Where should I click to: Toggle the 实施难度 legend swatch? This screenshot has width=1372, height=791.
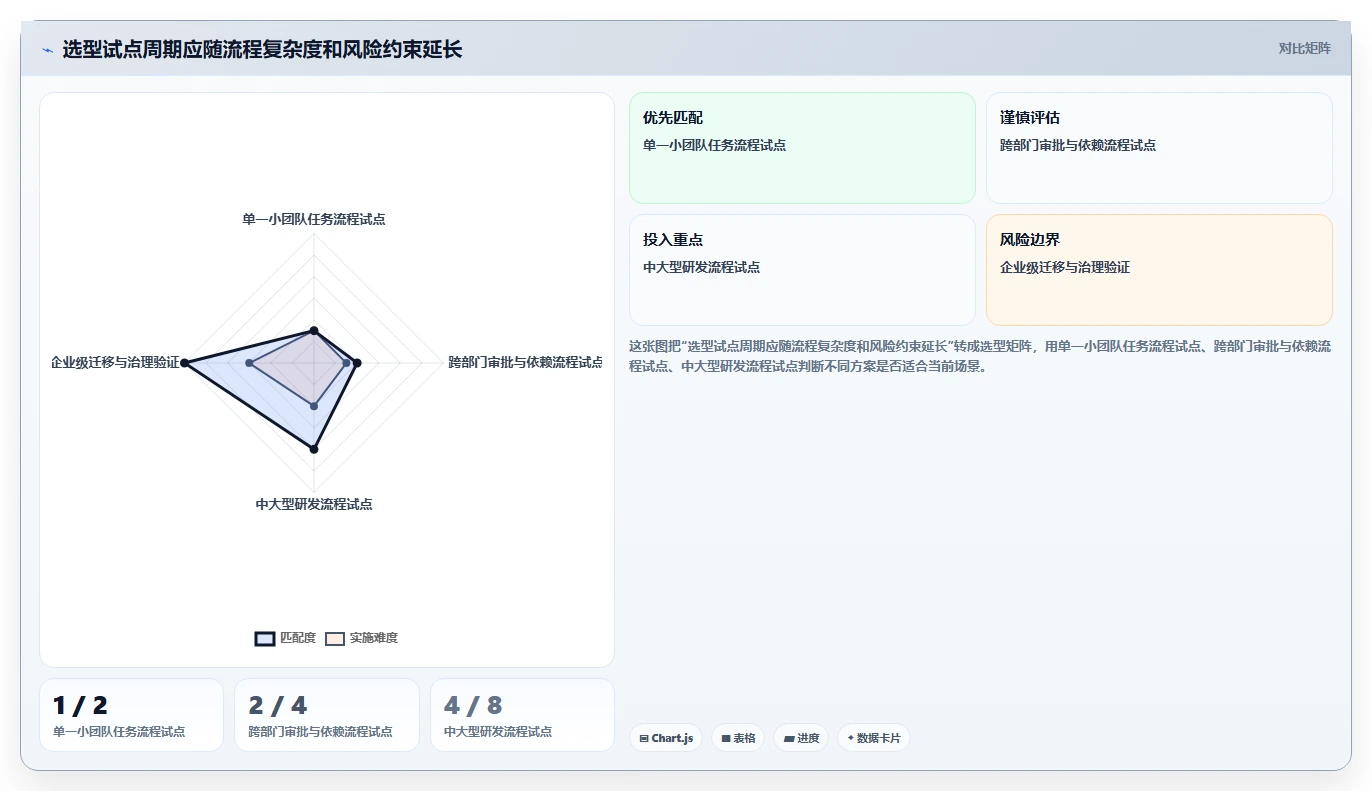click(x=335, y=639)
